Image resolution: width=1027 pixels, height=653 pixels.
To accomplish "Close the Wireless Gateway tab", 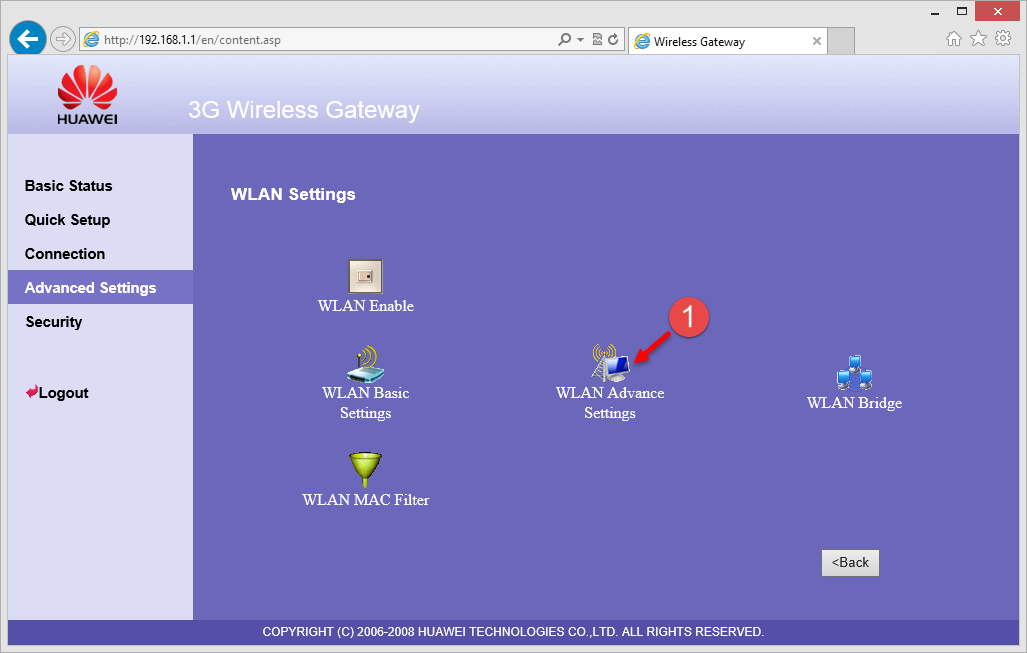I will coord(817,41).
